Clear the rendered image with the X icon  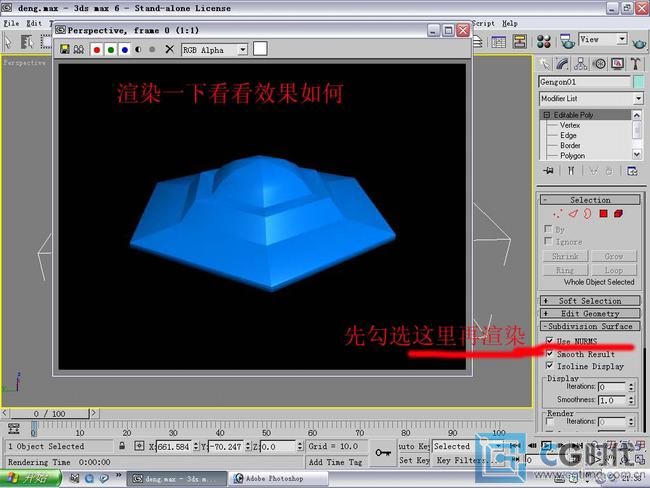point(169,49)
